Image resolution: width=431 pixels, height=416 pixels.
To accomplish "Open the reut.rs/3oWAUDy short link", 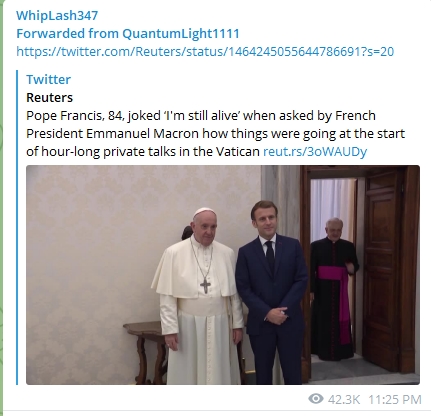I will point(315,152).
